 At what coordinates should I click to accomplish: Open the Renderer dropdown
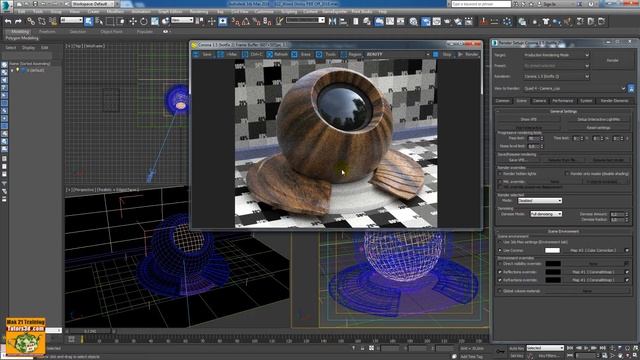tap(557, 76)
